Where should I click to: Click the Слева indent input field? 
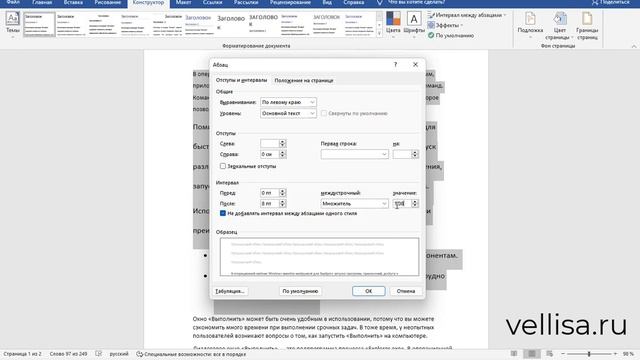pyautogui.click(x=270, y=143)
